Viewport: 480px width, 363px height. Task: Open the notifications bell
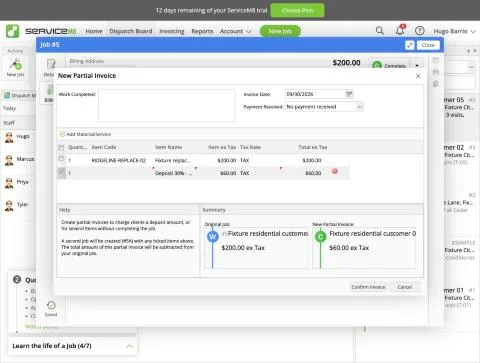coord(400,30)
